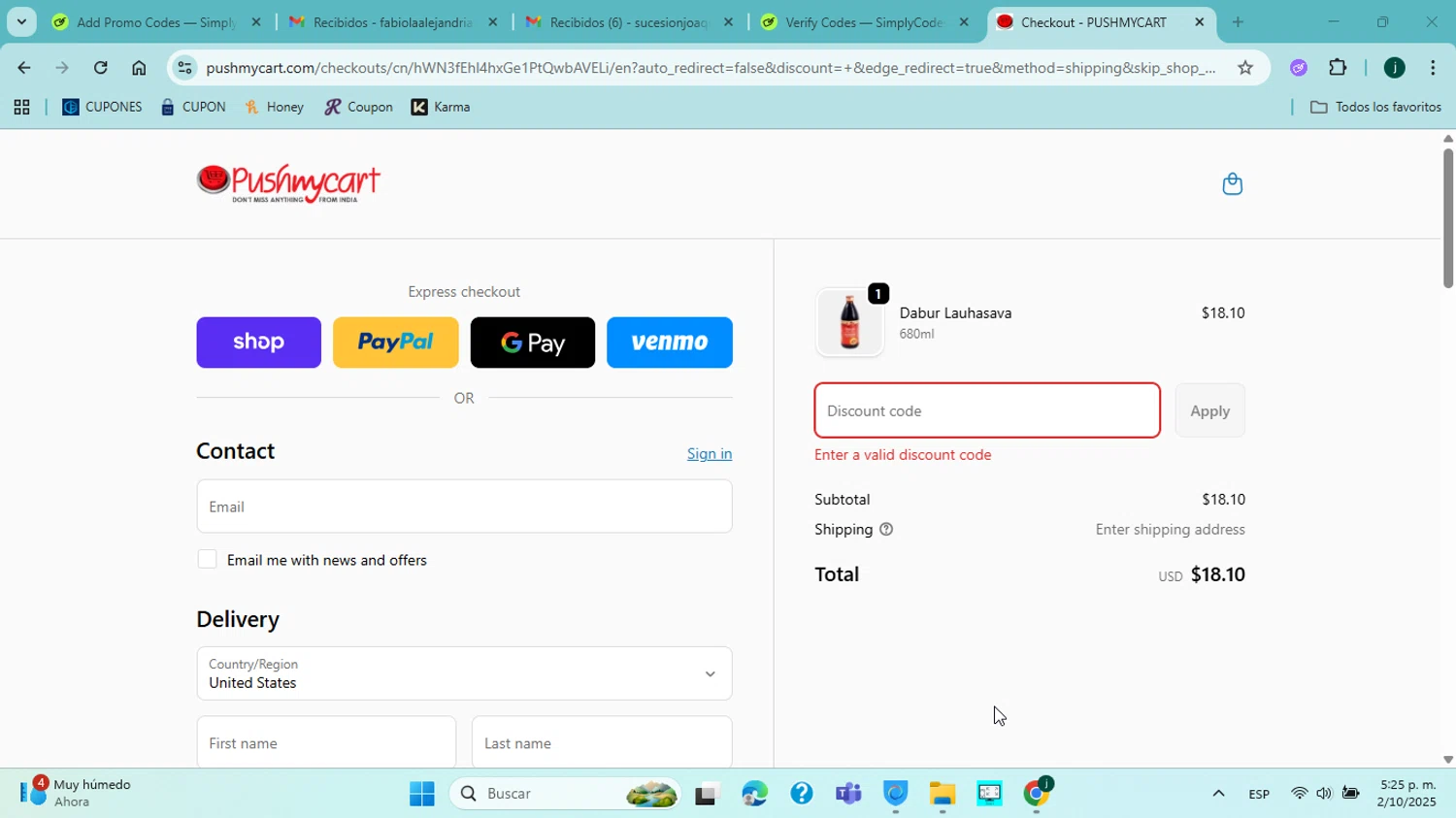Image resolution: width=1456 pixels, height=818 pixels.
Task: Open Windows Start menu
Action: [422, 794]
